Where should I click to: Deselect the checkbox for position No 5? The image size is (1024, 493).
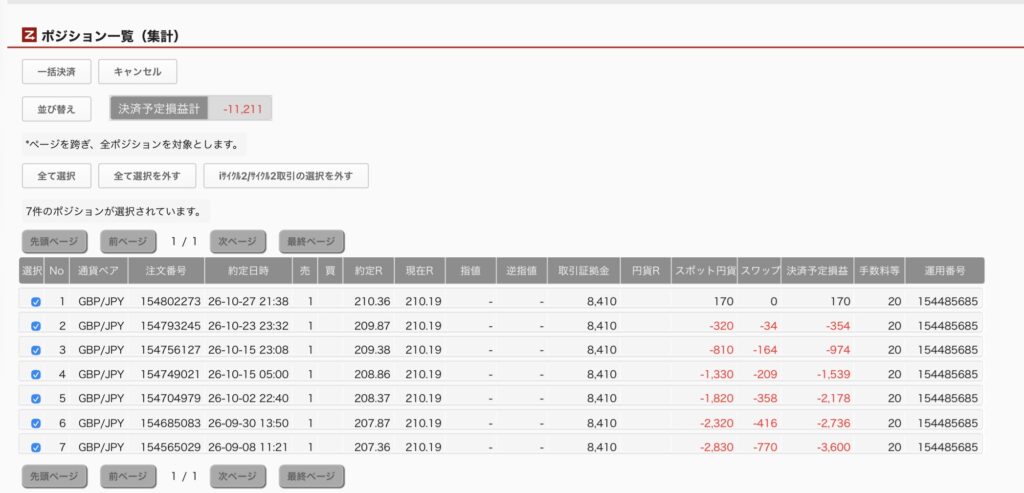click(36, 398)
